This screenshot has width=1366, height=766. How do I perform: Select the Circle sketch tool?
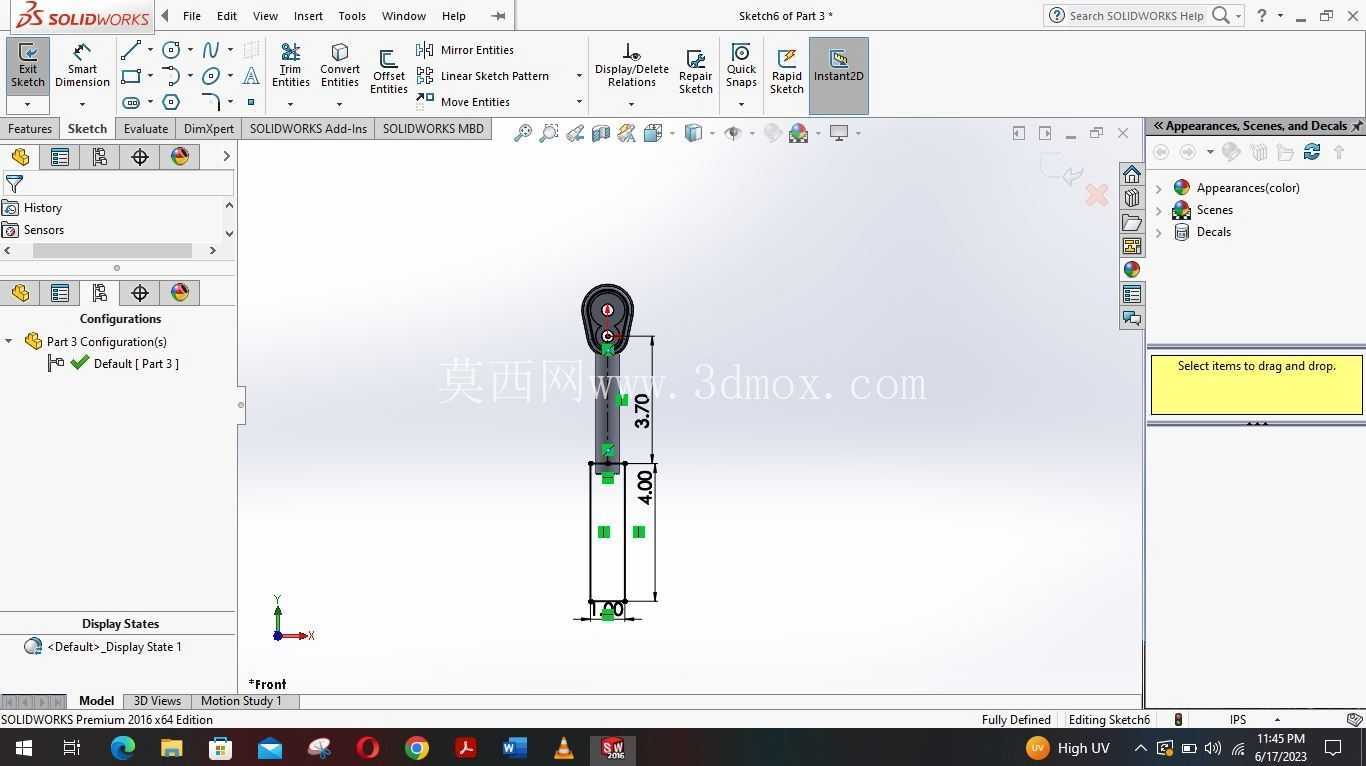tap(171, 50)
